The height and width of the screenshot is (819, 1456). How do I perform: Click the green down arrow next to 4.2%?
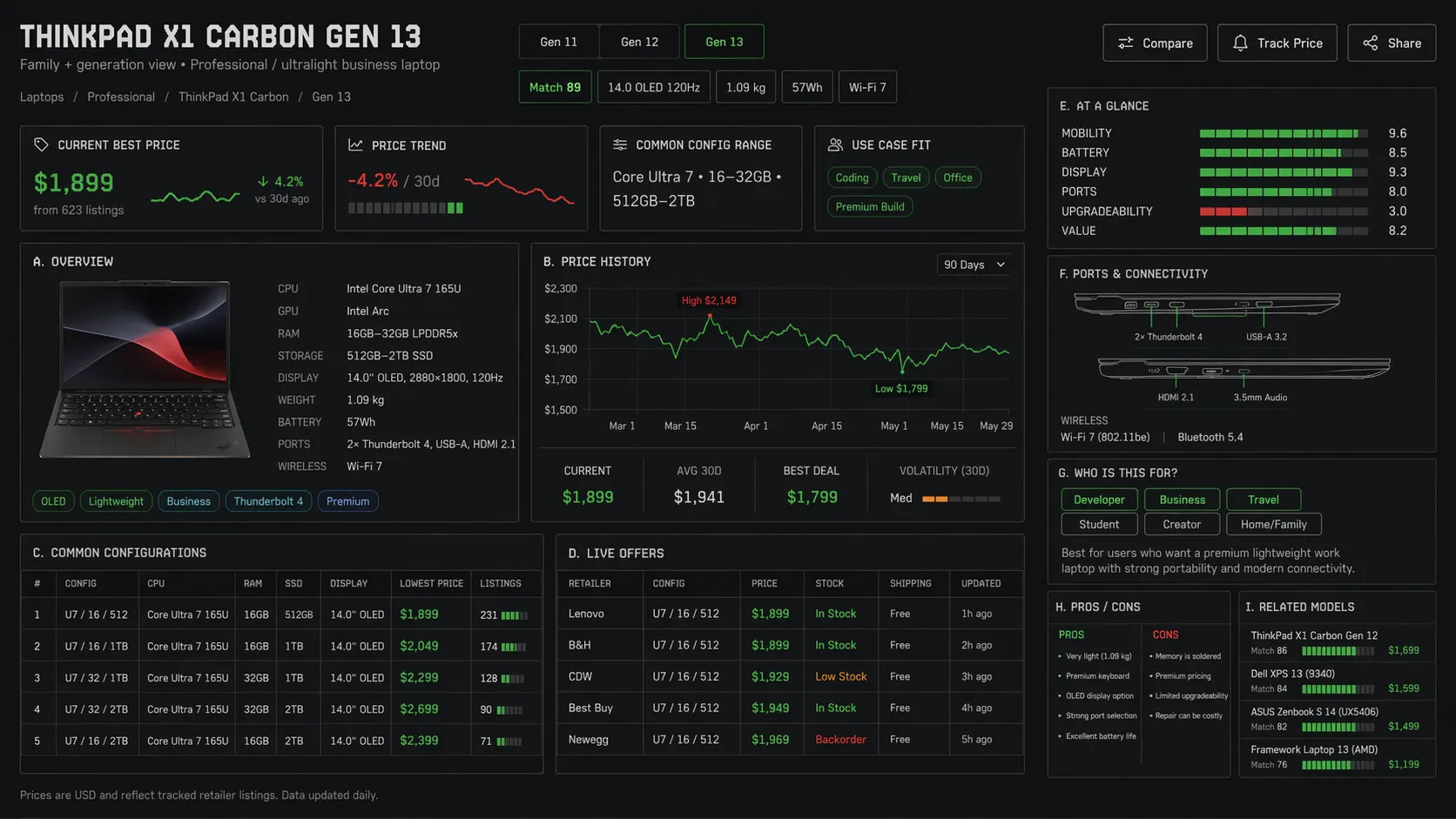(263, 181)
